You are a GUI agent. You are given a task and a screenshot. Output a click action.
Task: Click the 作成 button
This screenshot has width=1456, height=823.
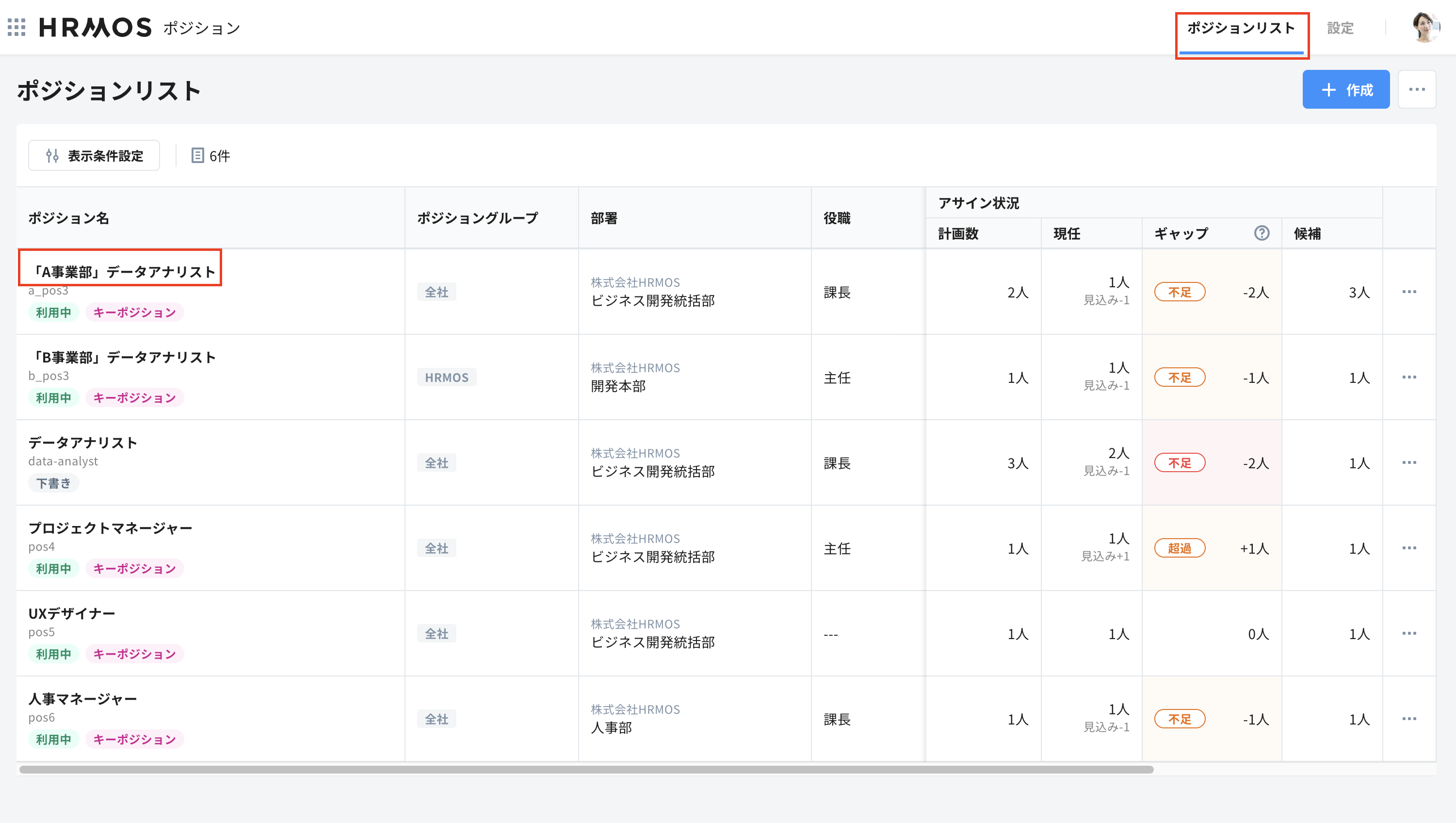pos(1346,89)
